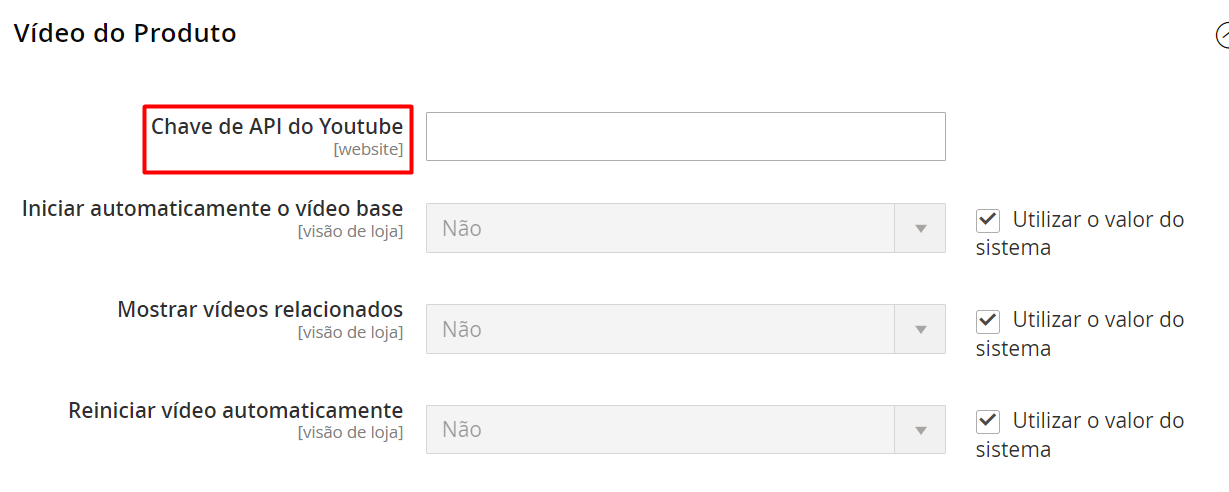Click the arrow icon of Mostrar vídeos relacionados select
Viewport: 1229px width, 492px height.
(x=921, y=329)
